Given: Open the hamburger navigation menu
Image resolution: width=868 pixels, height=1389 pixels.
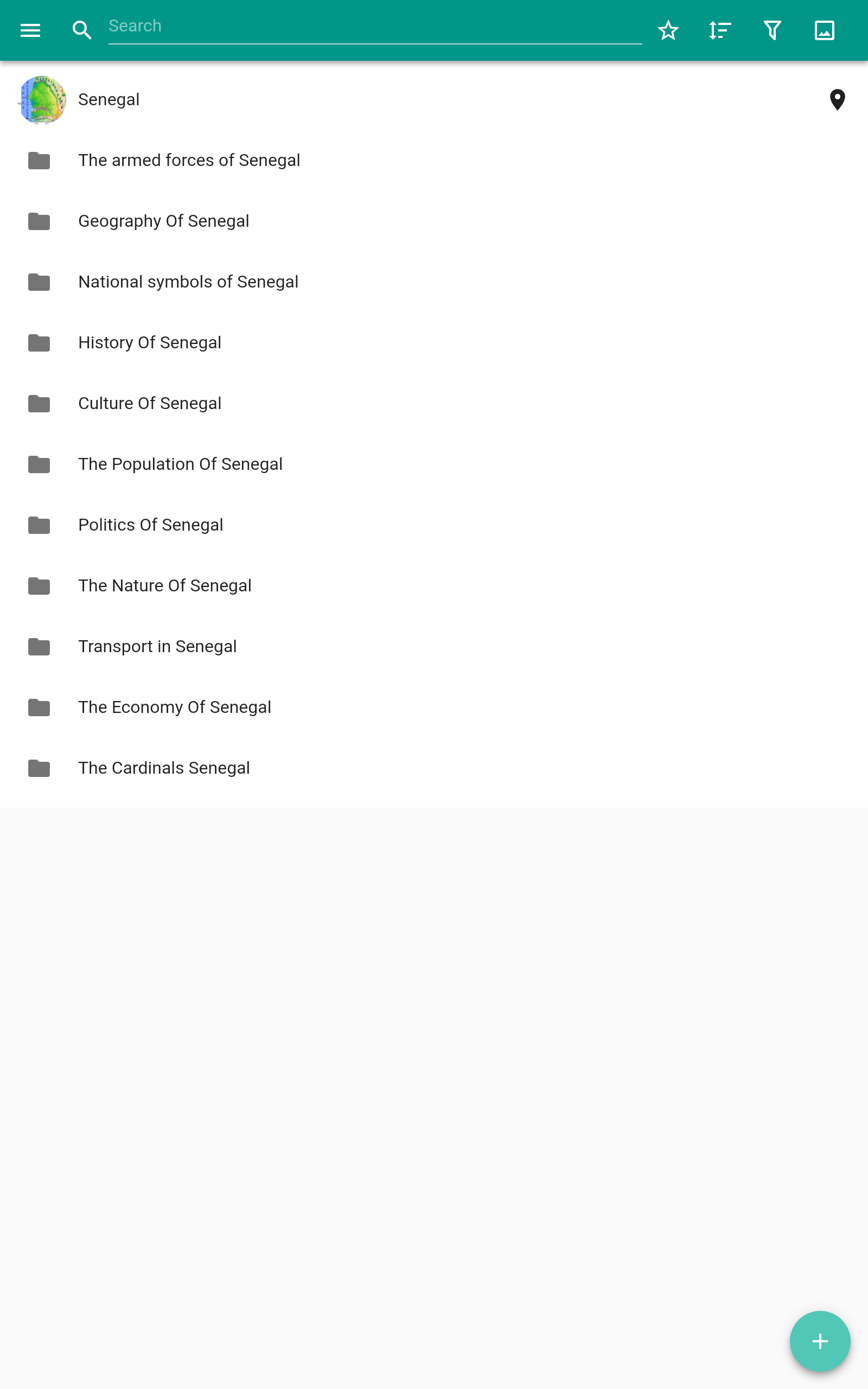Looking at the screenshot, I should 30,30.
